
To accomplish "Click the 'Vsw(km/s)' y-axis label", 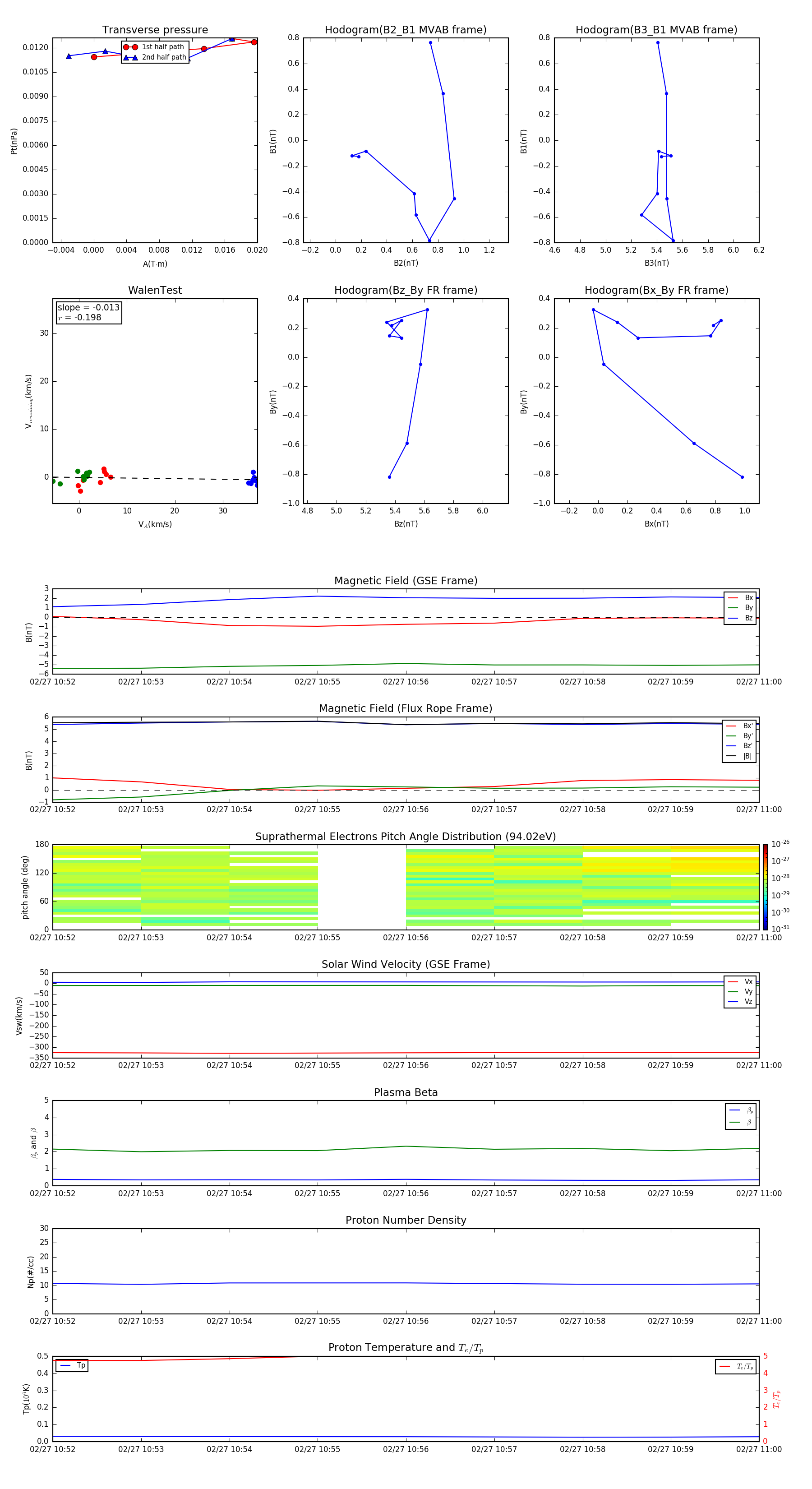I will (19, 1016).
